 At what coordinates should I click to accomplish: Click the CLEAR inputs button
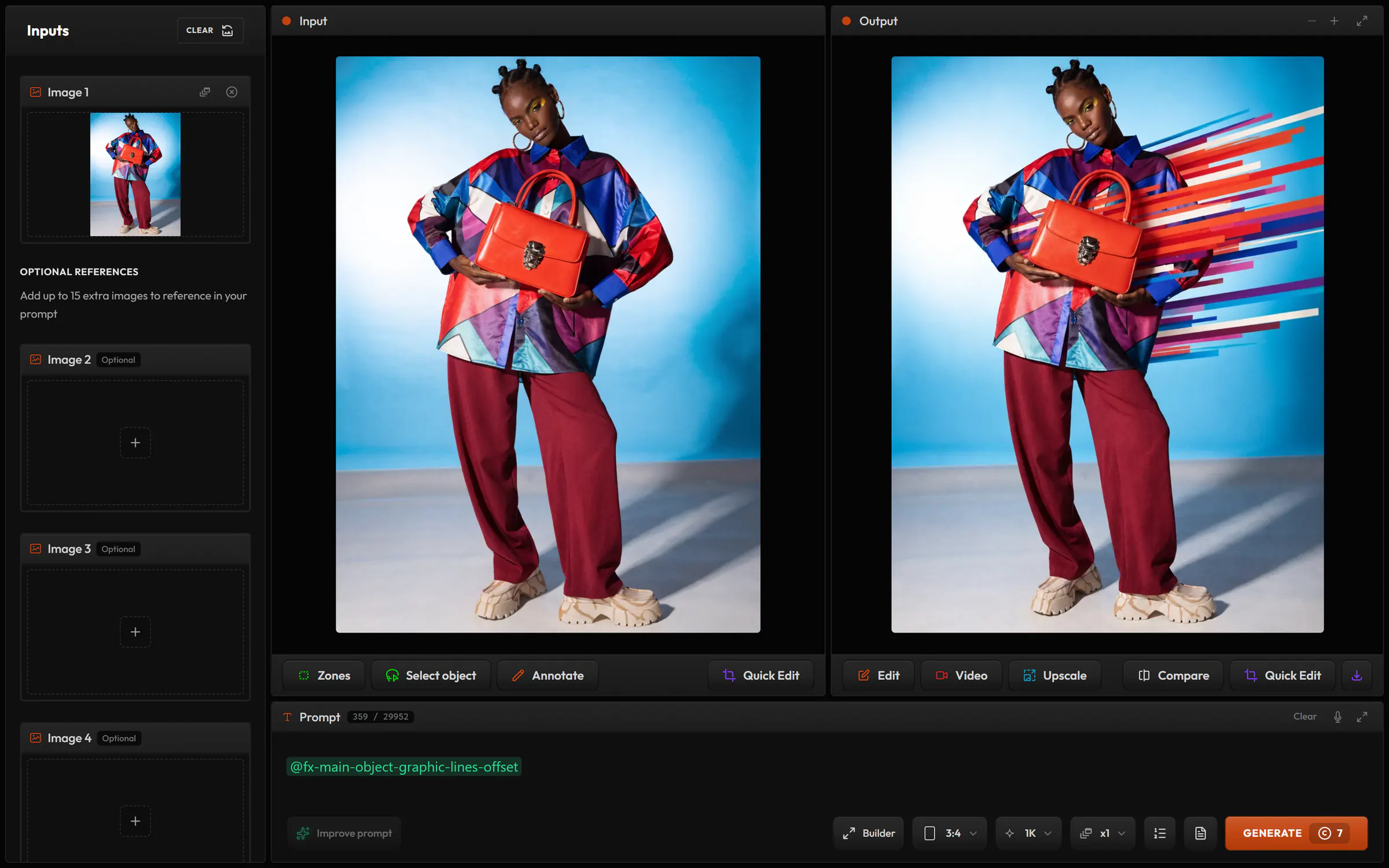coord(210,30)
